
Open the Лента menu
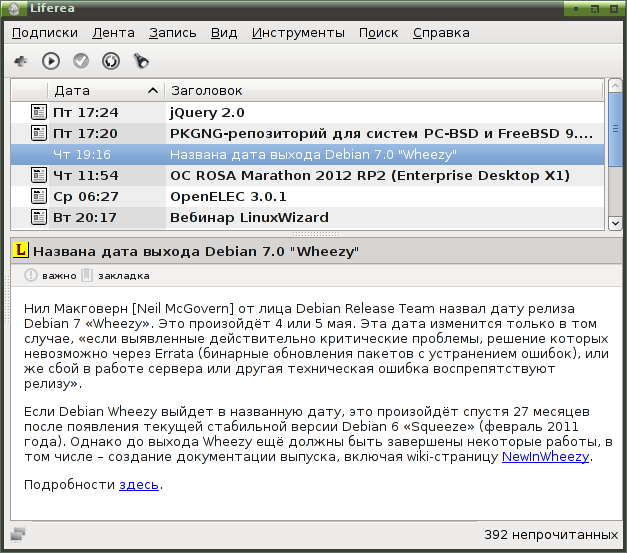click(x=114, y=33)
